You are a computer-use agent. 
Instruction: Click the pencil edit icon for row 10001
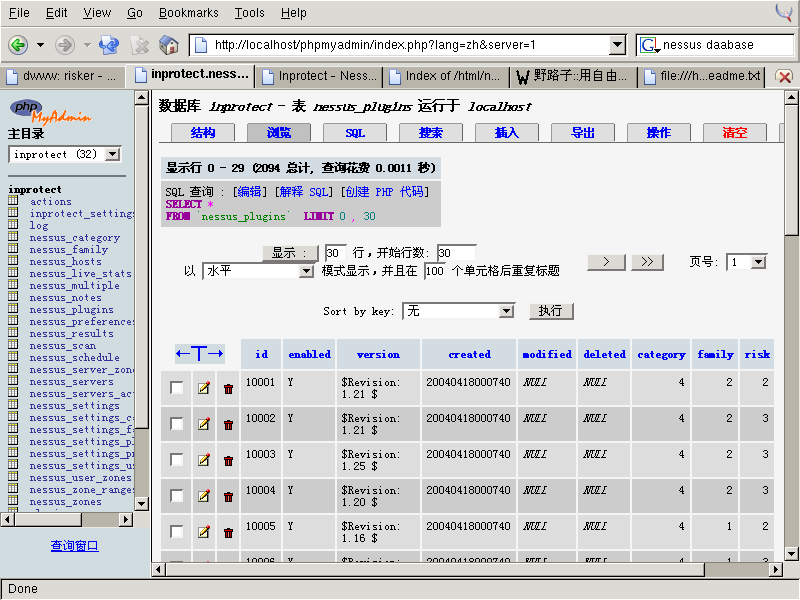click(x=204, y=388)
